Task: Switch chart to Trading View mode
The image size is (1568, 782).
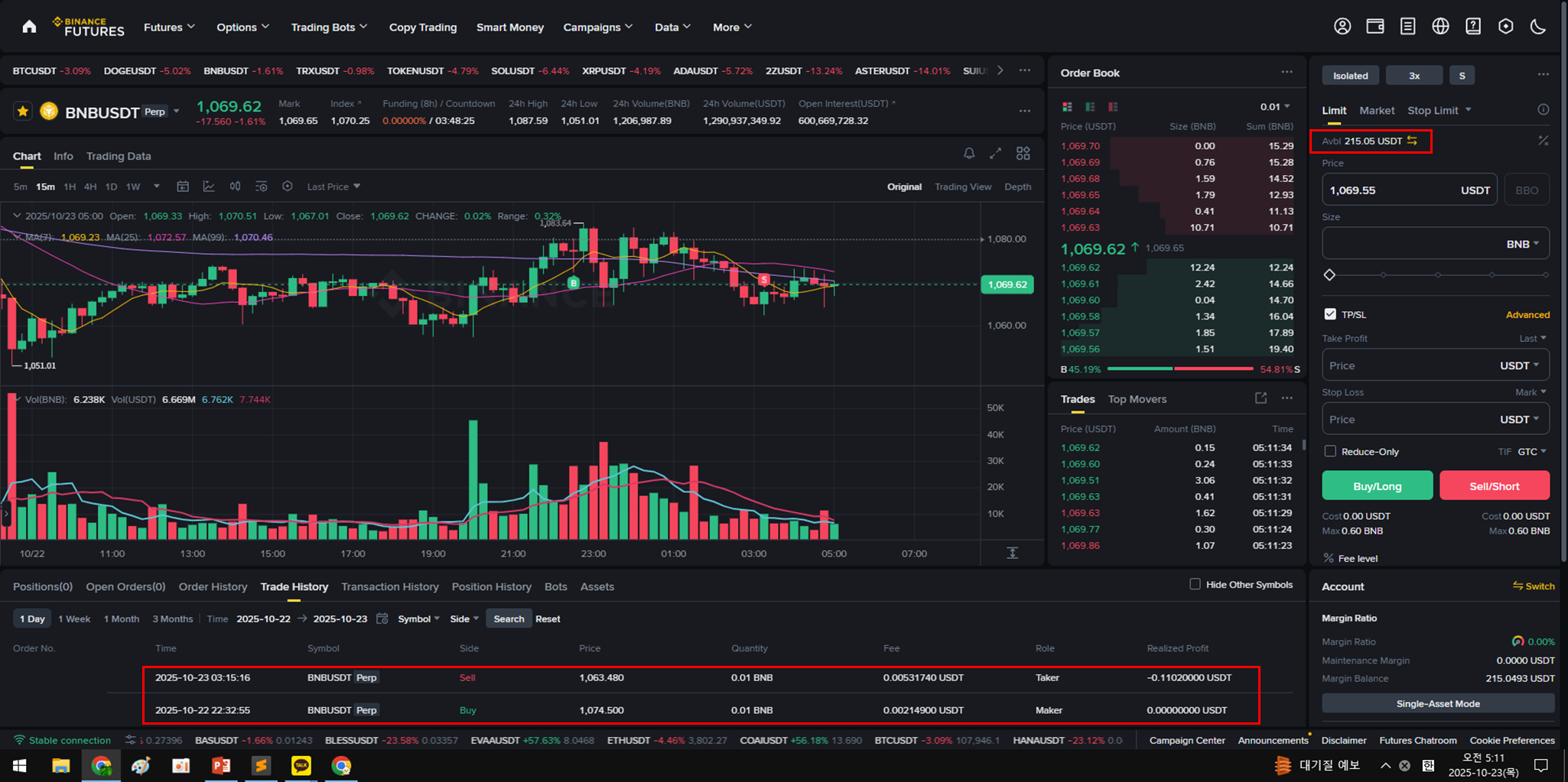Action: click(x=963, y=187)
